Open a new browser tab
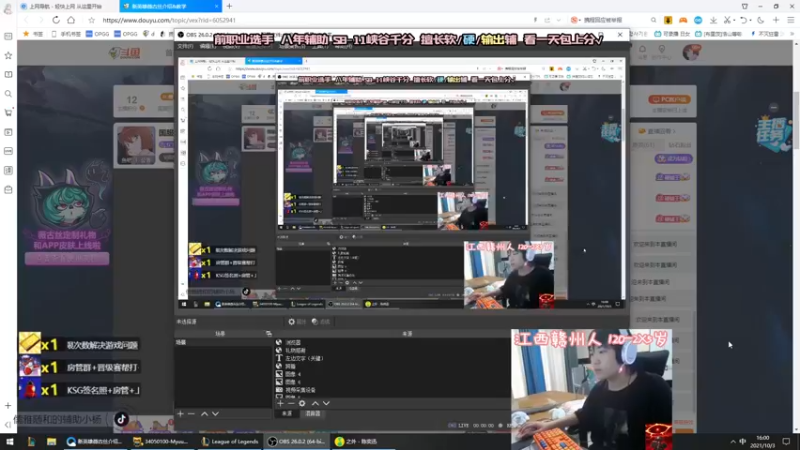 [x=229, y=6]
